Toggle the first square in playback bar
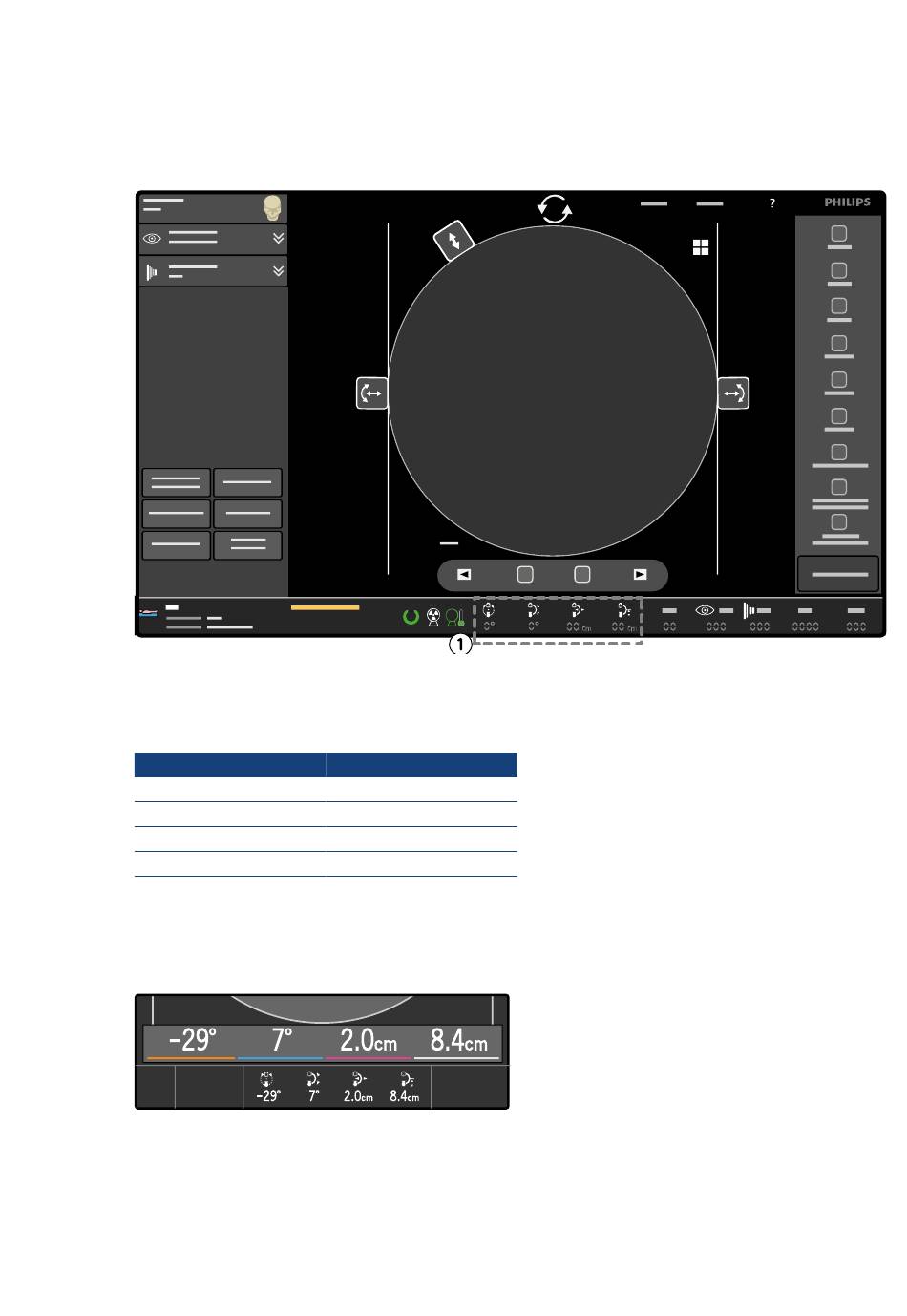907x1316 pixels. (x=525, y=575)
